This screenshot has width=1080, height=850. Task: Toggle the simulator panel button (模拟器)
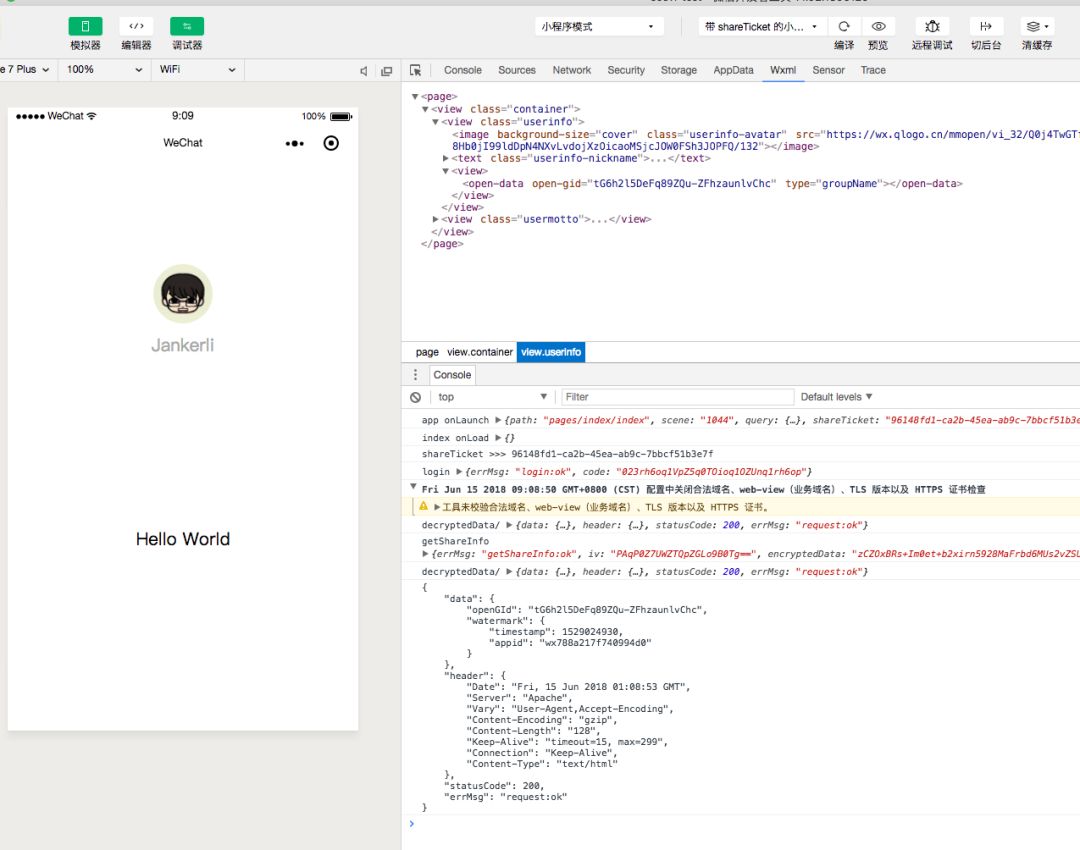[x=85, y=26]
